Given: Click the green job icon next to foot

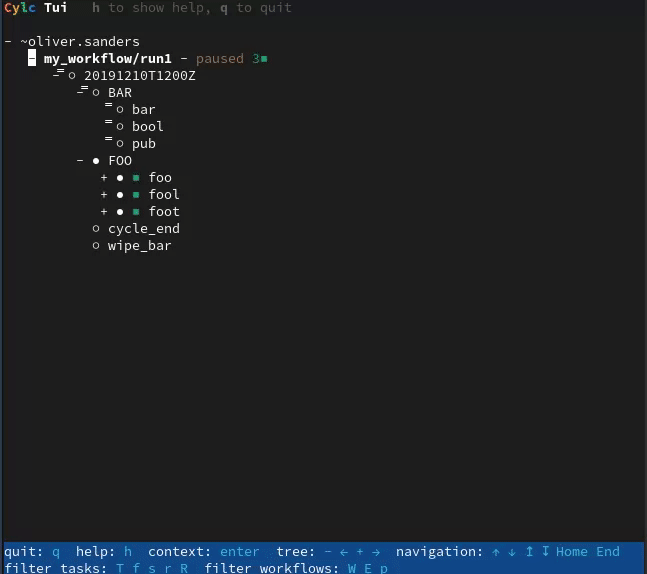Looking at the screenshot, I should tap(136, 212).
